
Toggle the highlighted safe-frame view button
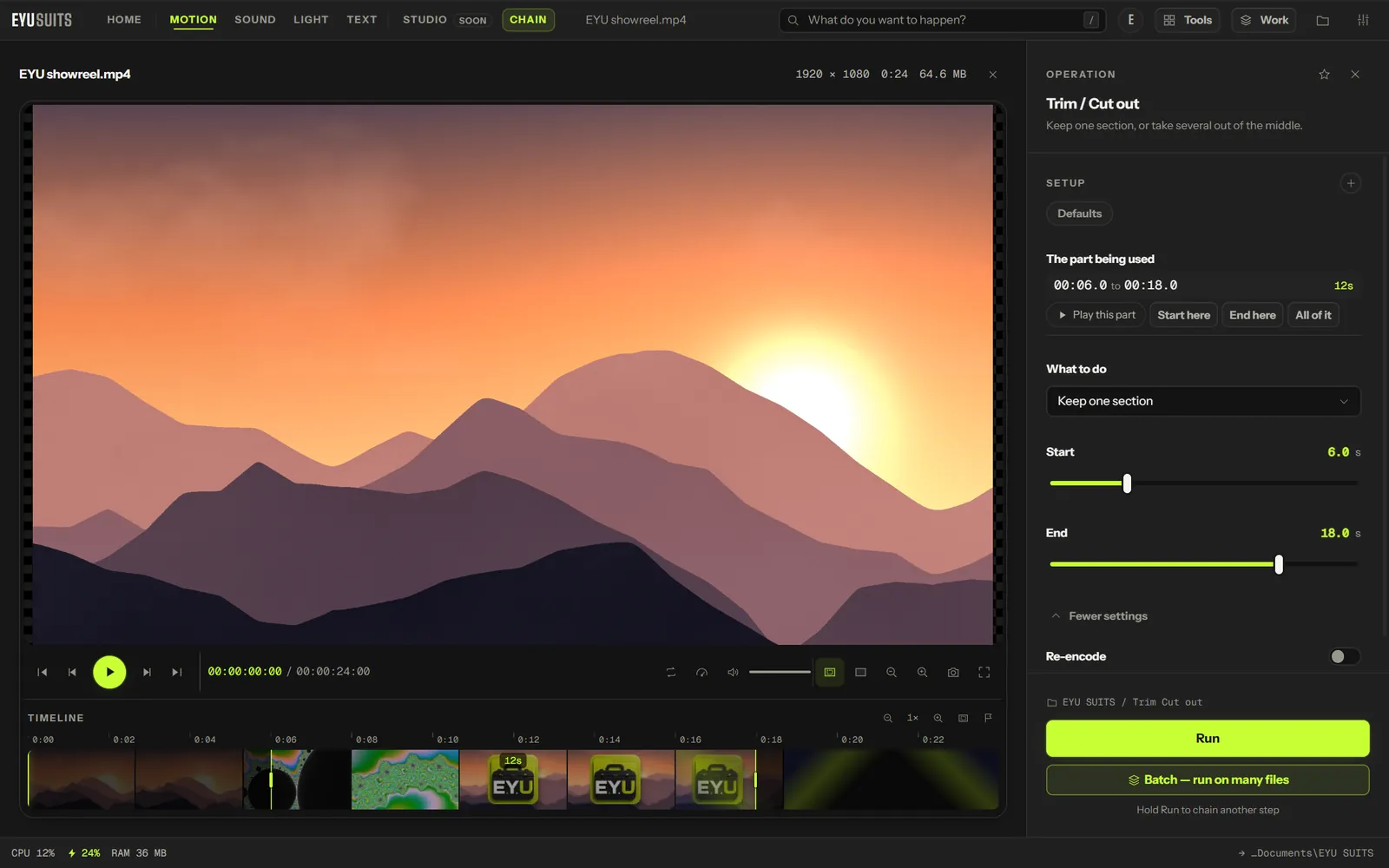coord(829,672)
